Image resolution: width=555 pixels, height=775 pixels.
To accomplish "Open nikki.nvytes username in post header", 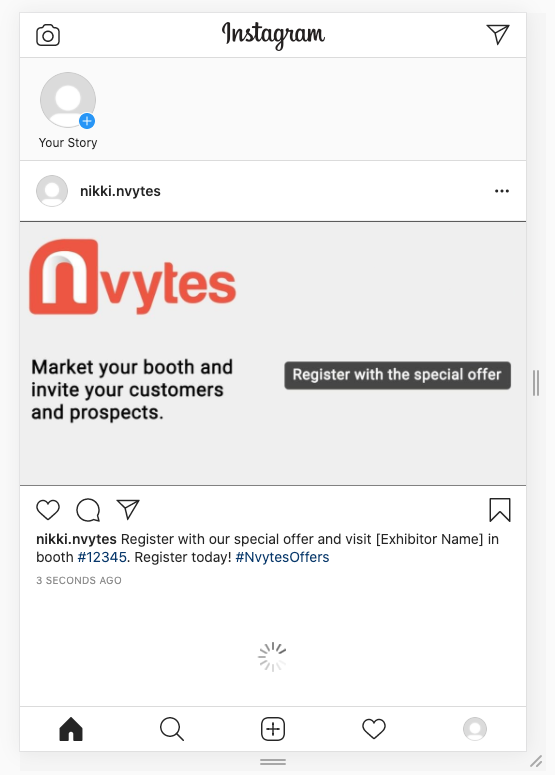I will (x=120, y=191).
